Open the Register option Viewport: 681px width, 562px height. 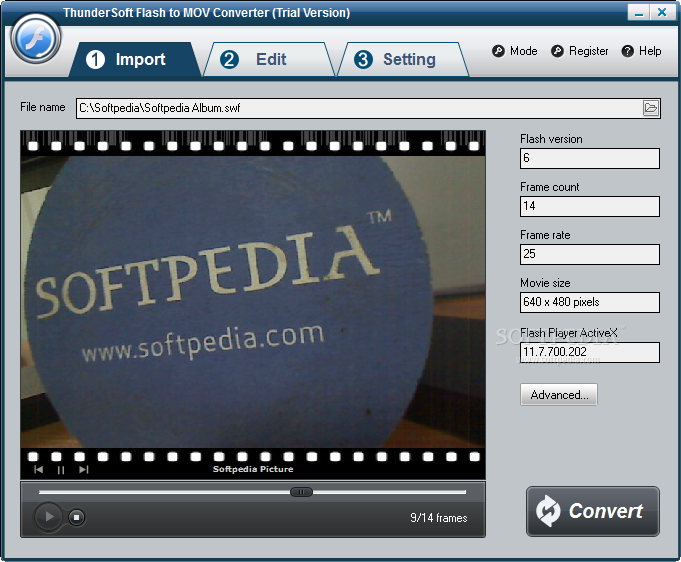[580, 51]
